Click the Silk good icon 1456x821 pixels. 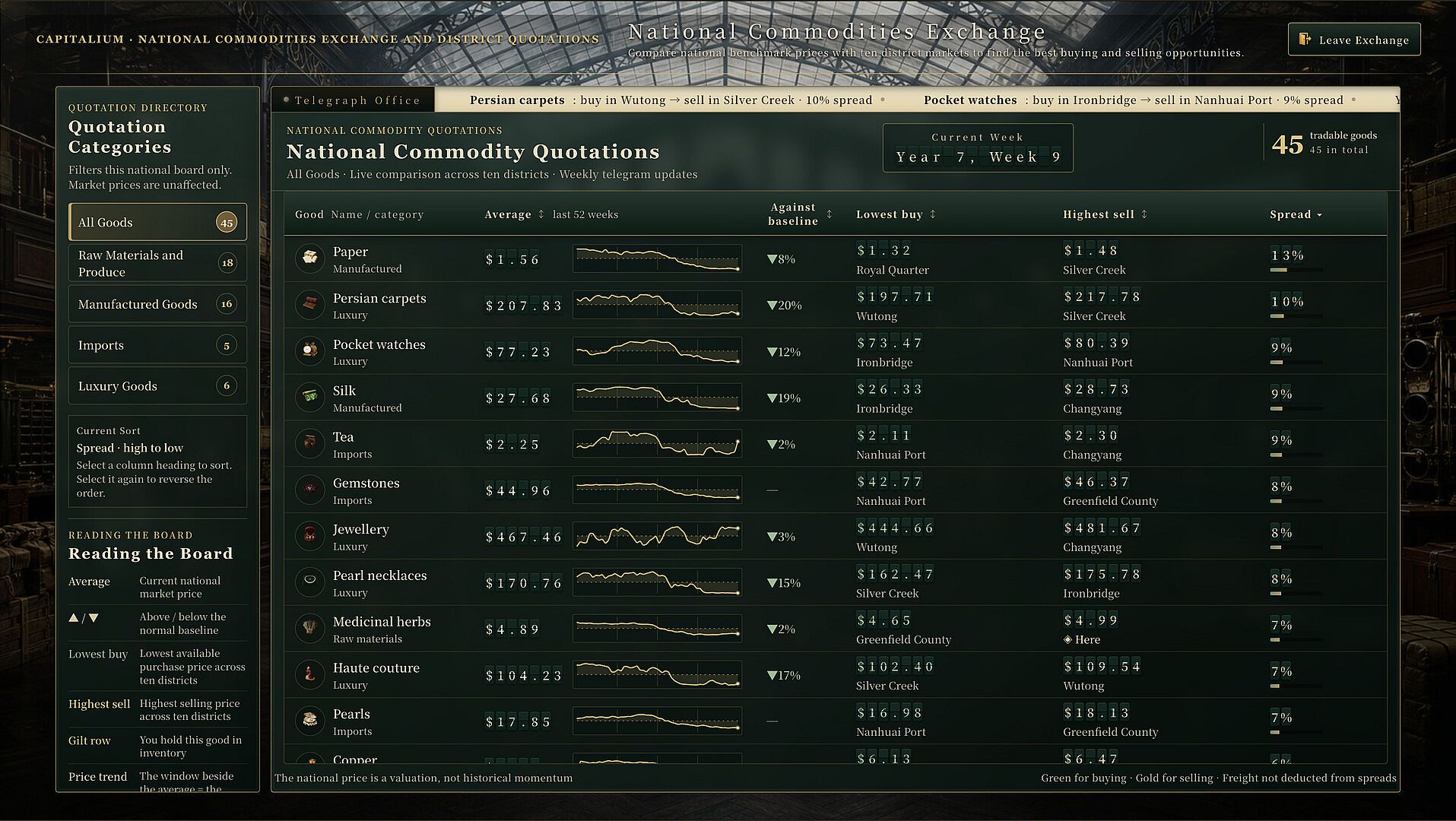pyautogui.click(x=309, y=398)
